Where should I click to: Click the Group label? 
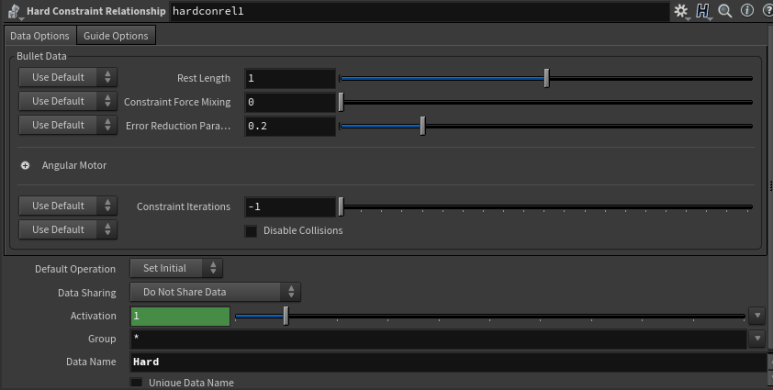[x=102, y=339]
